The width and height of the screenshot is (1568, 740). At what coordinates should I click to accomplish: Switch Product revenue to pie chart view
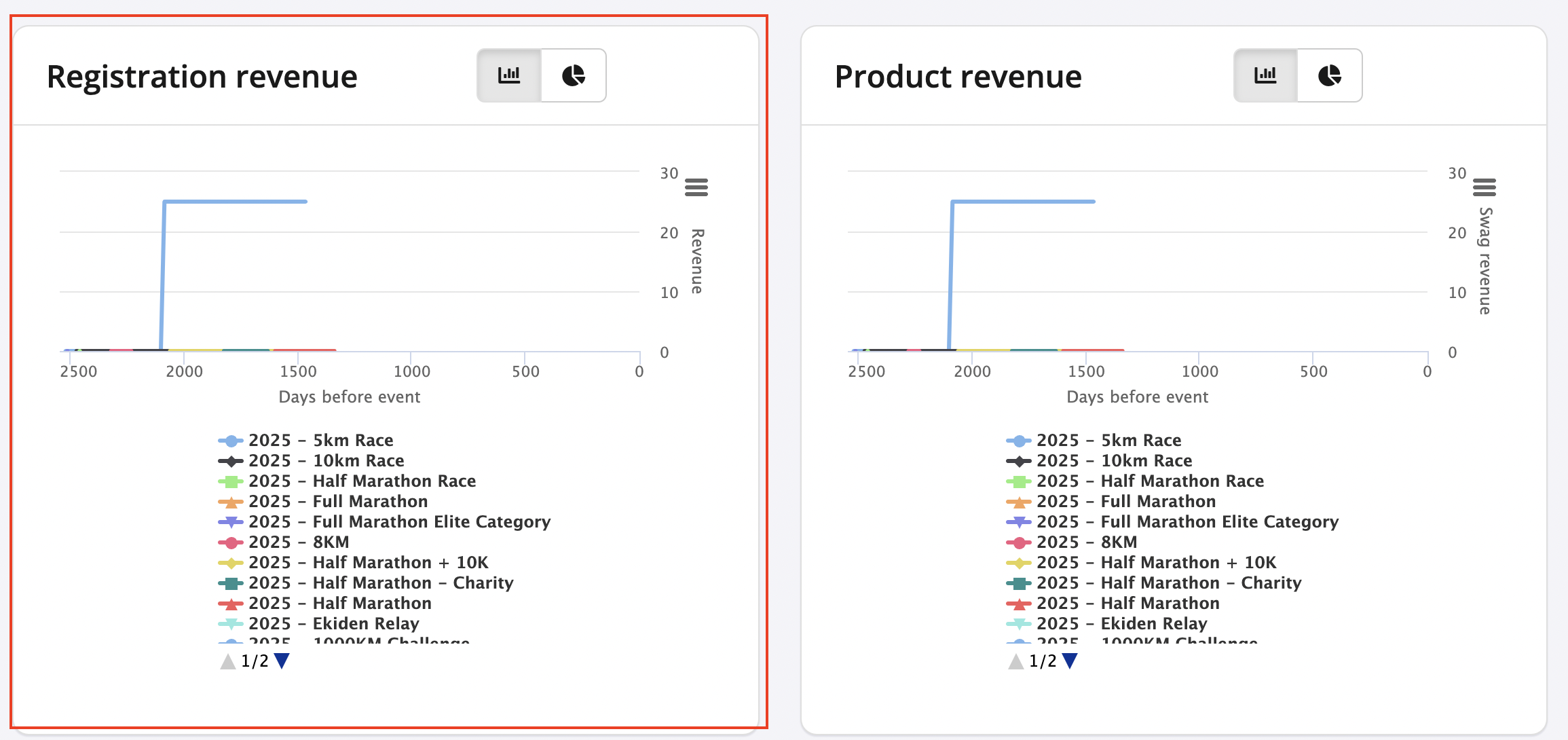[x=1329, y=75]
